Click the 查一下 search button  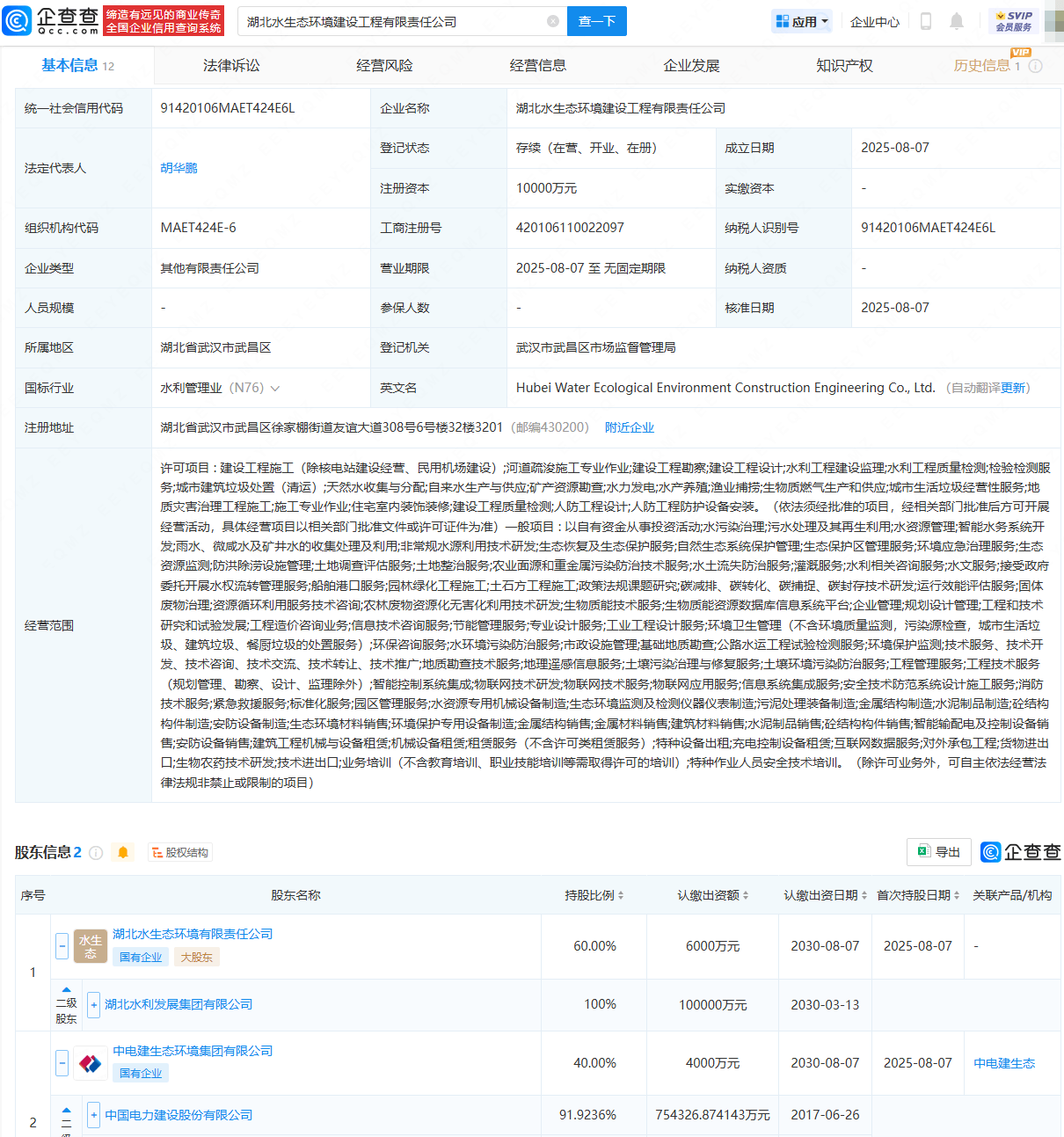tap(597, 21)
